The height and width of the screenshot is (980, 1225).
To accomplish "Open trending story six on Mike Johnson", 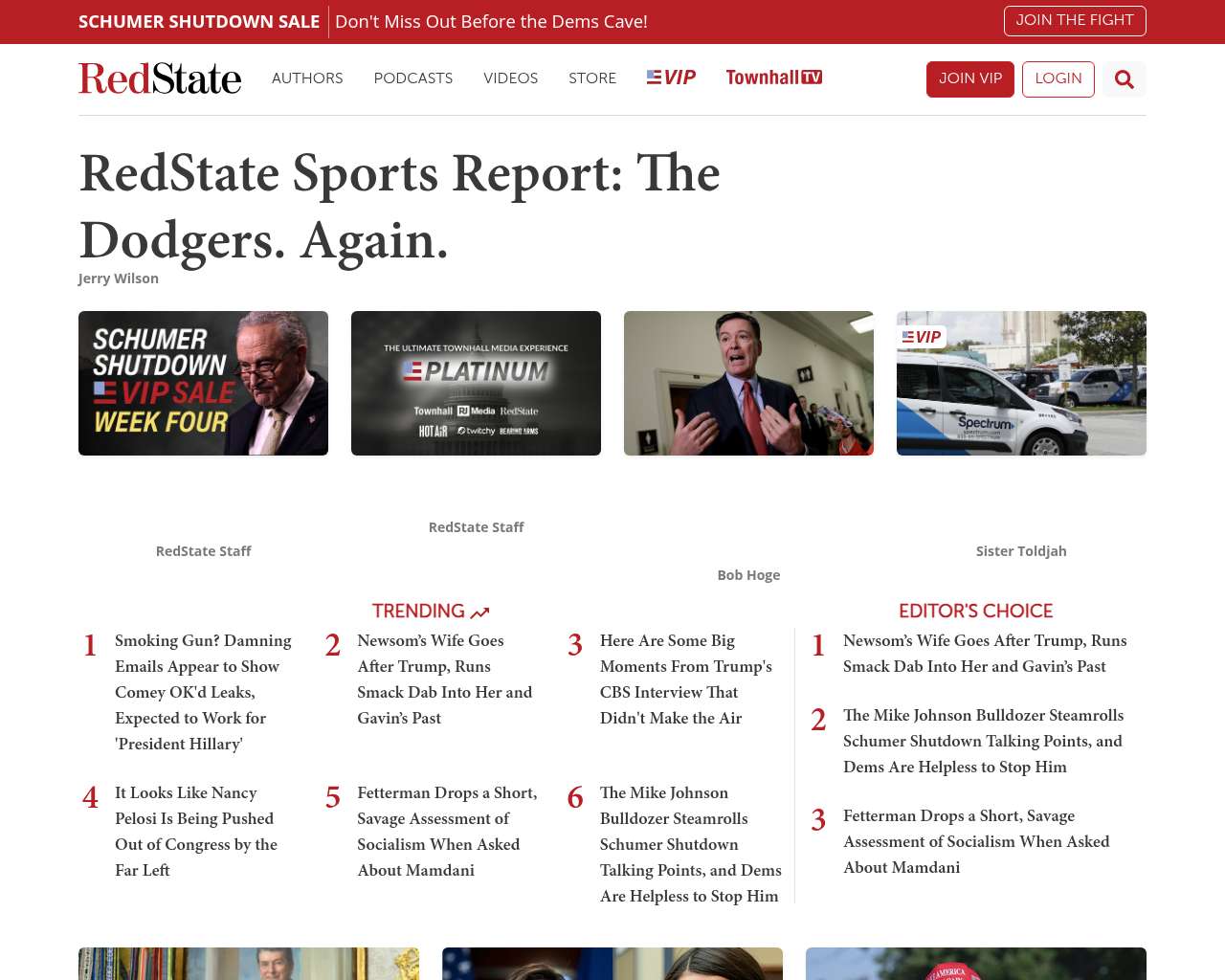I will pos(691,844).
